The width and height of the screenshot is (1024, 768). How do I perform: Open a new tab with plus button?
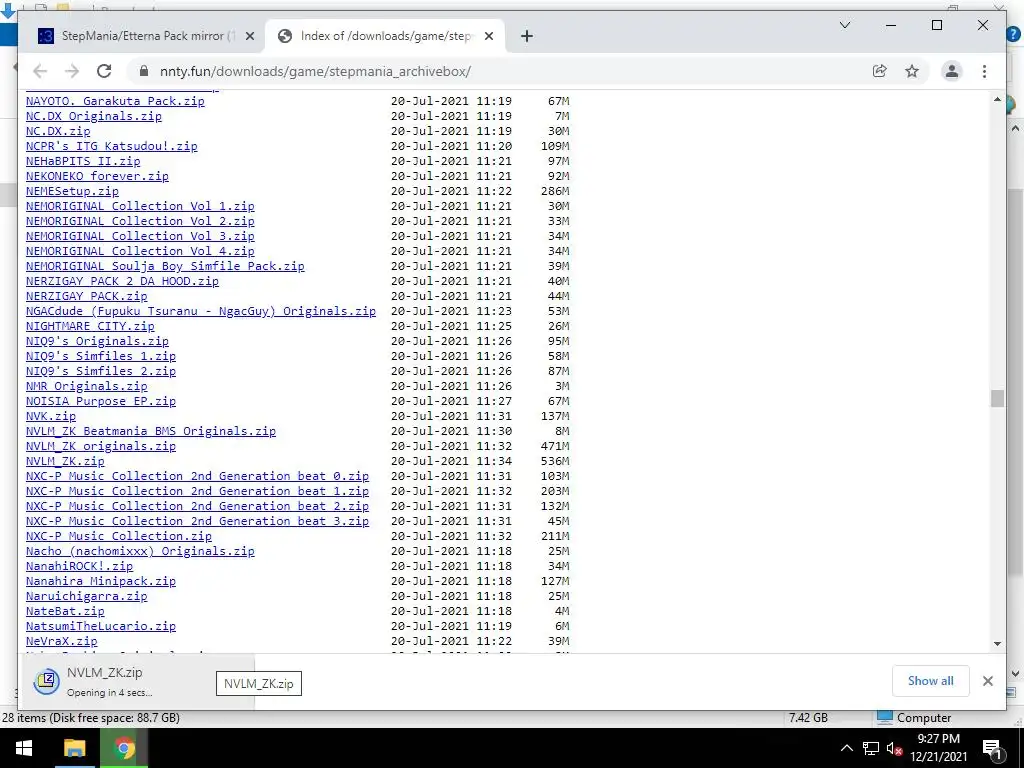coord(527,37)
